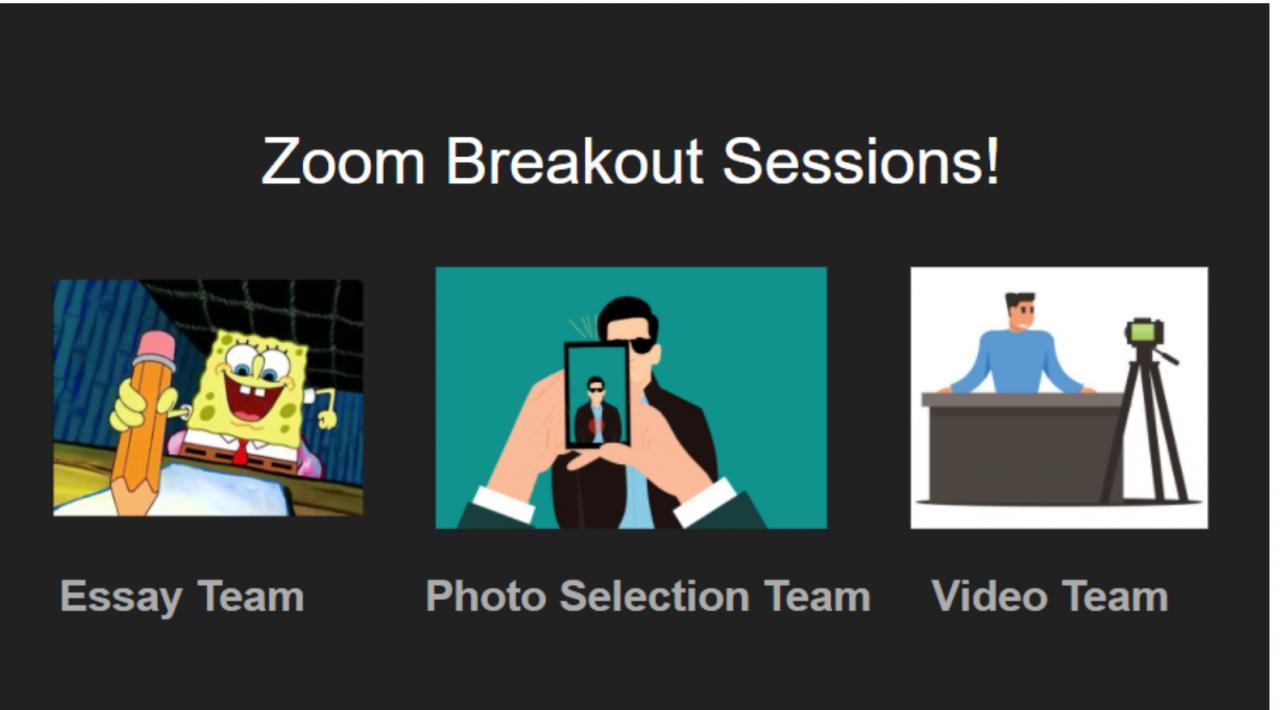Click the word "Sessions!" in the title
This screenshot has height=710, width=1280.
click(860, 160)
